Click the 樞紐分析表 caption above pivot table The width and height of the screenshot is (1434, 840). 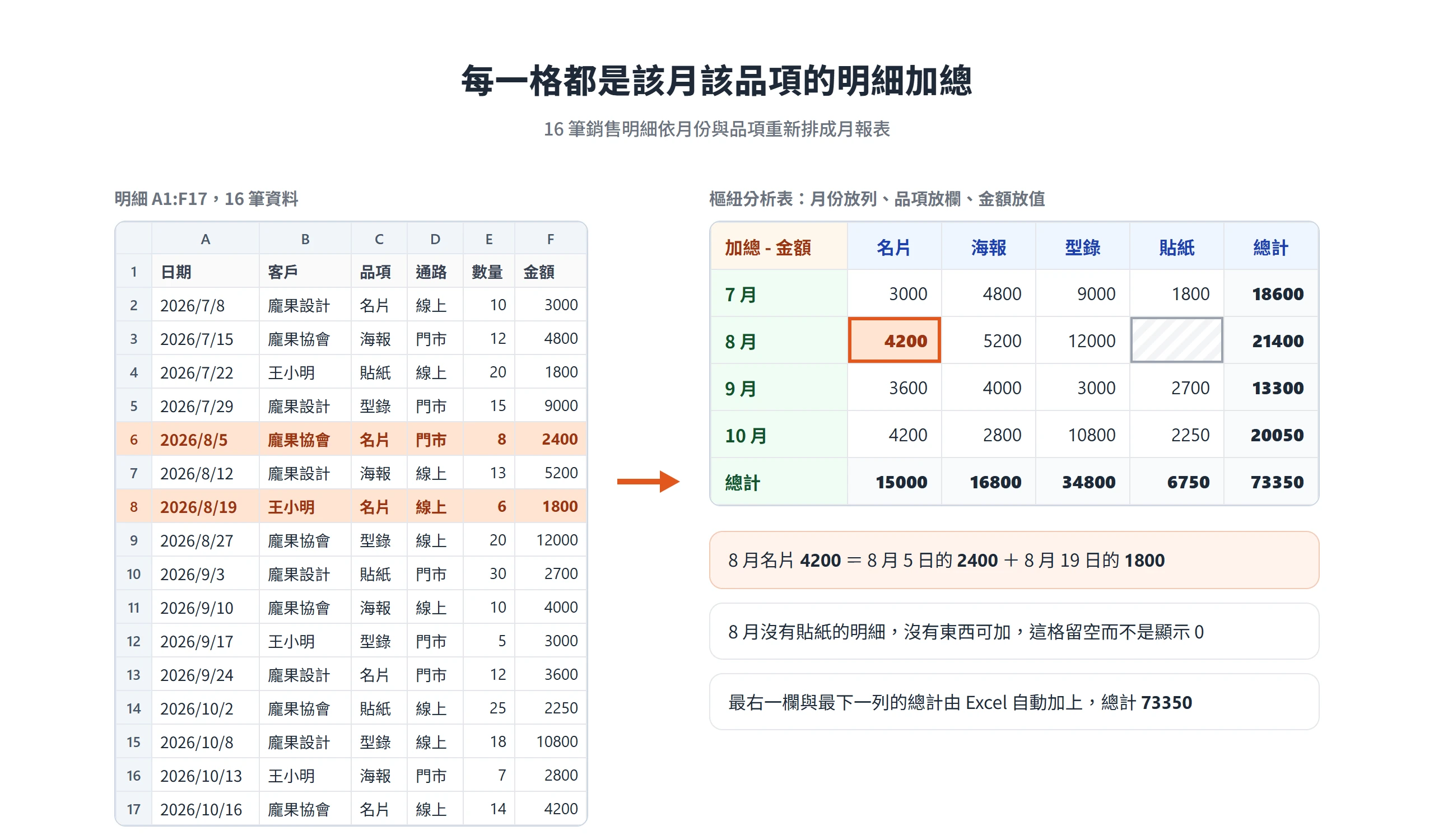[877, 198]
